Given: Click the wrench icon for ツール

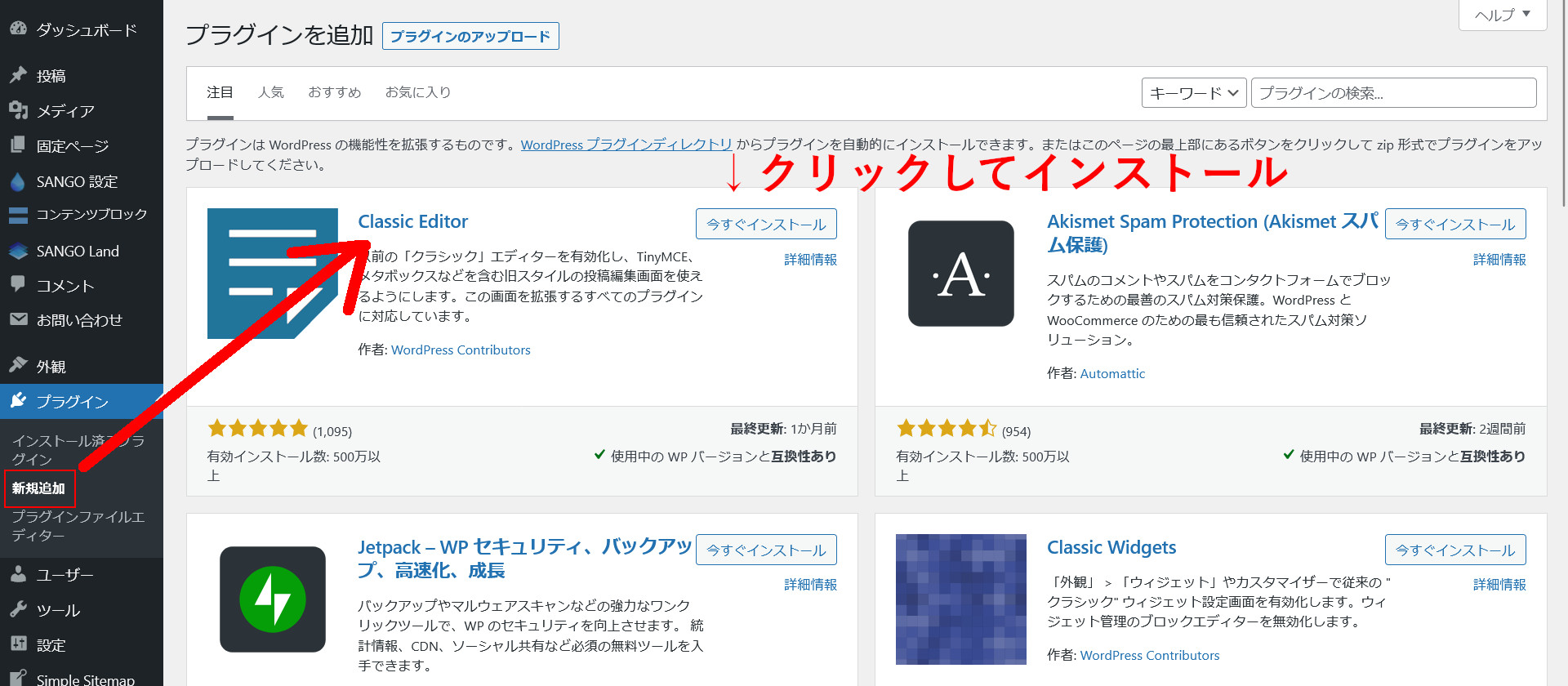Looking at the screenshot, I should (x=18, y=609).
